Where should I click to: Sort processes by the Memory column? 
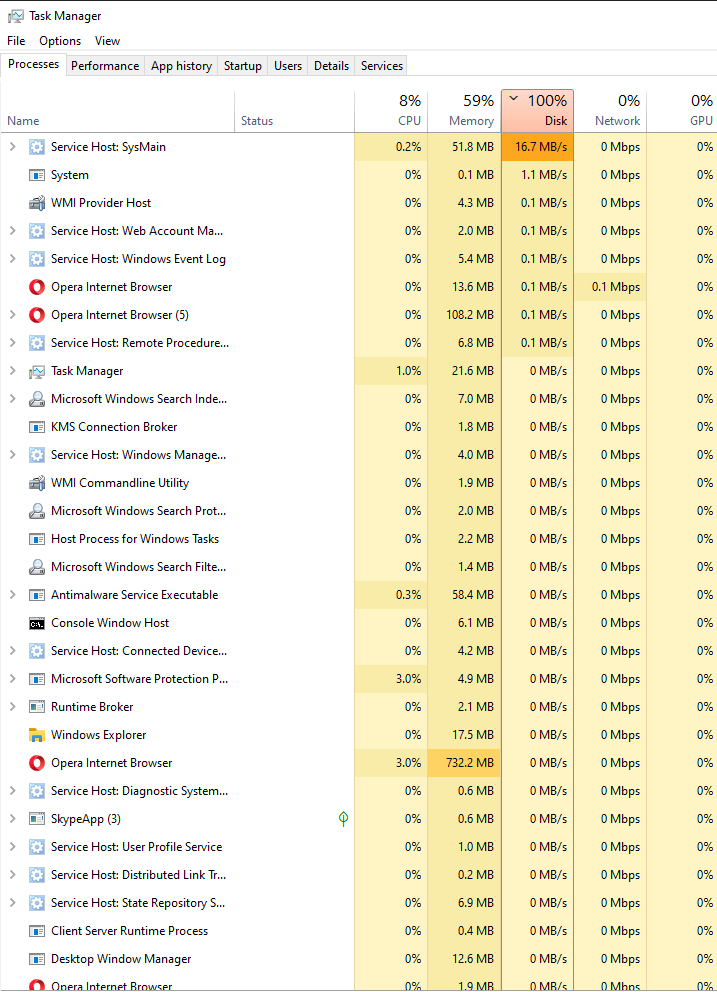(x=464, y=111)
